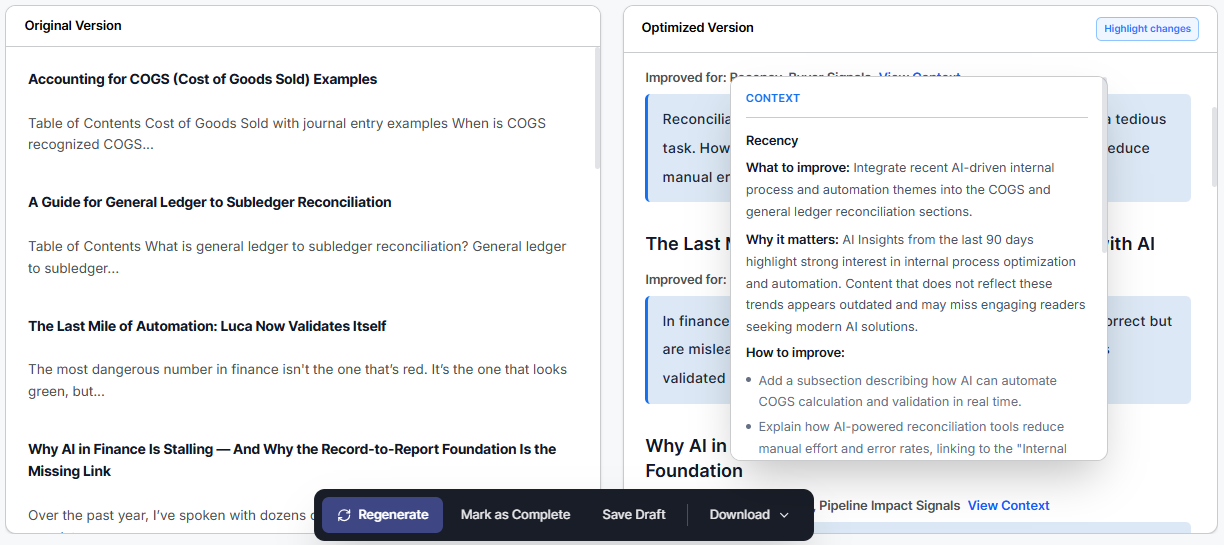Click 'most dangerous number in finance' snippet
This screenshot has width=1224, height=545.
(x=298, y=380)
